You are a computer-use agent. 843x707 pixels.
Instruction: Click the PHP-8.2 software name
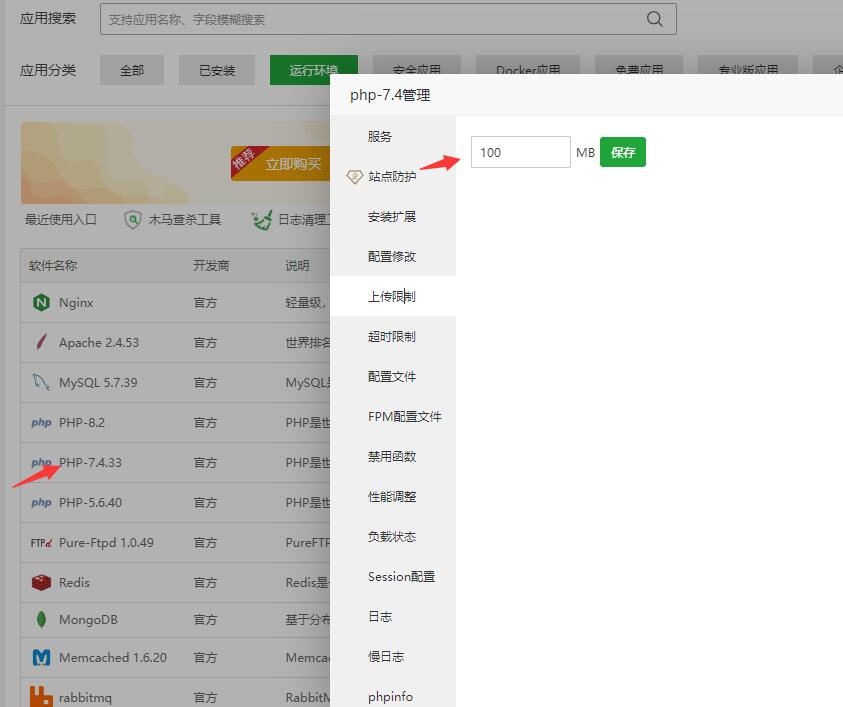pyautogui.click(x=82, y=423)
